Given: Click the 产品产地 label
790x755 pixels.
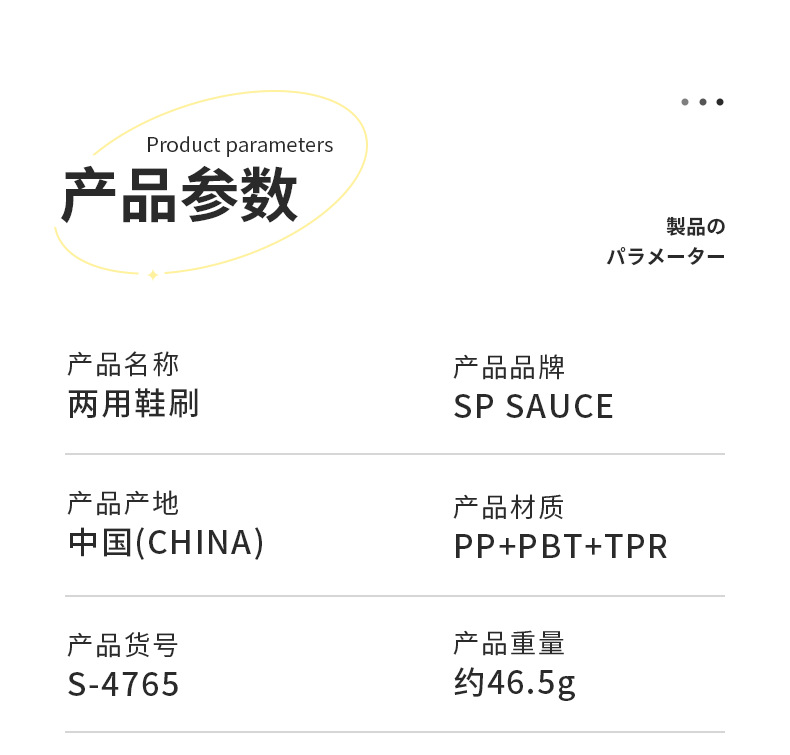Looking at the screenshot, I should [x=123, y=503].
